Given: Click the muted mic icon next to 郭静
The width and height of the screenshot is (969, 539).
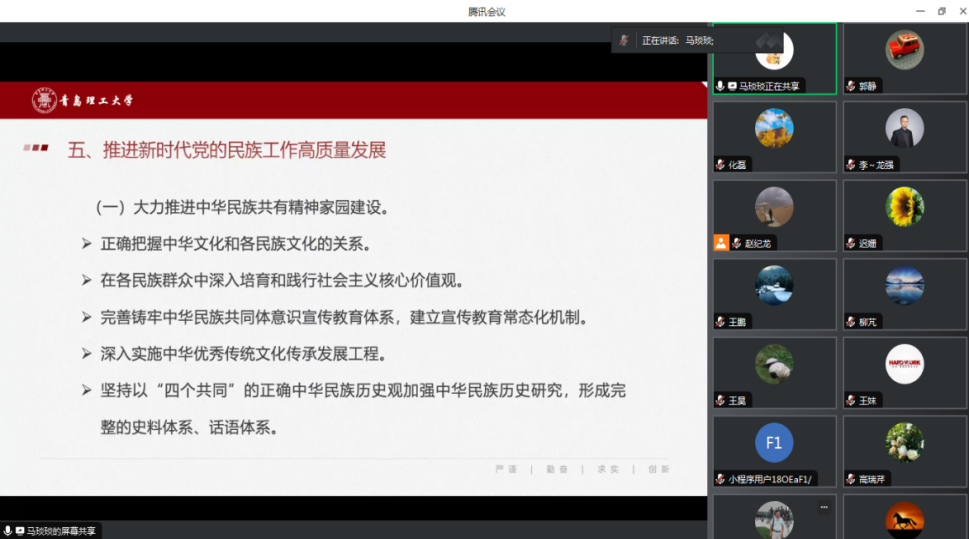Looking at the screenshot, I should (850, 86).
